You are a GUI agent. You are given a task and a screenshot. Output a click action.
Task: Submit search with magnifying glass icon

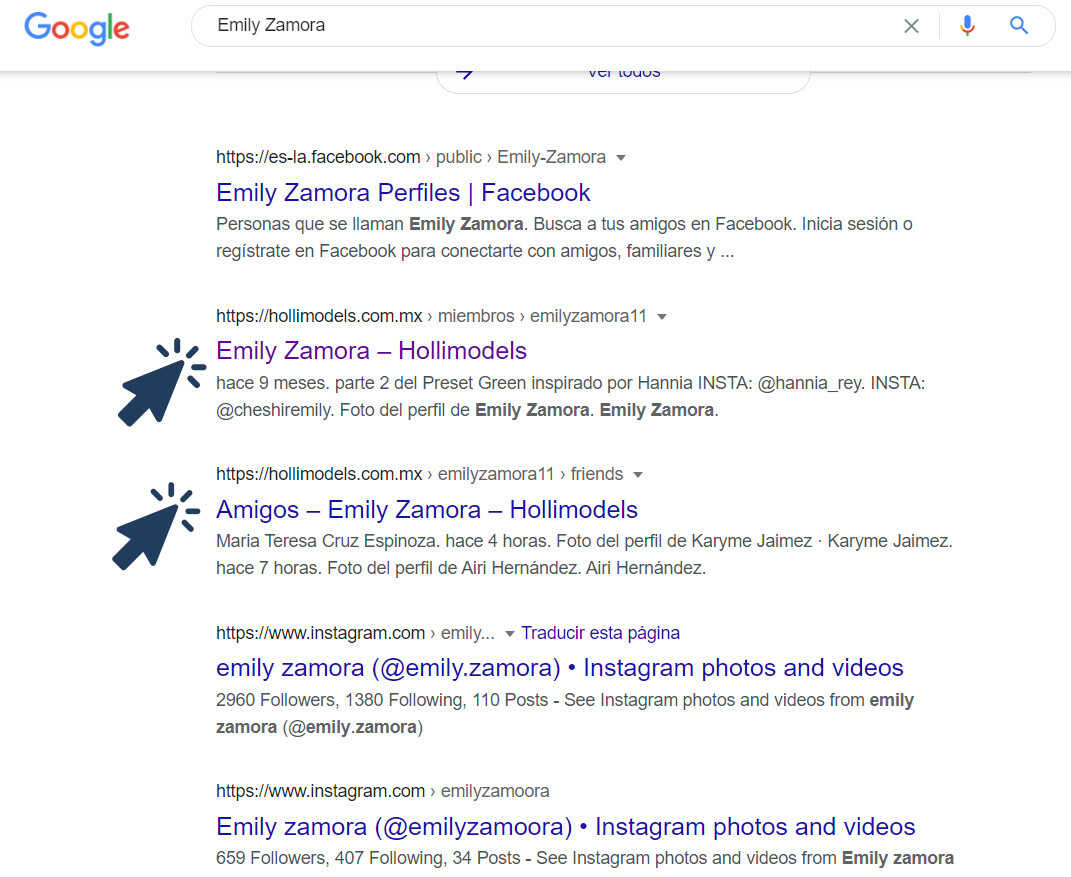pyautogui.click(x=1018, y=25)
